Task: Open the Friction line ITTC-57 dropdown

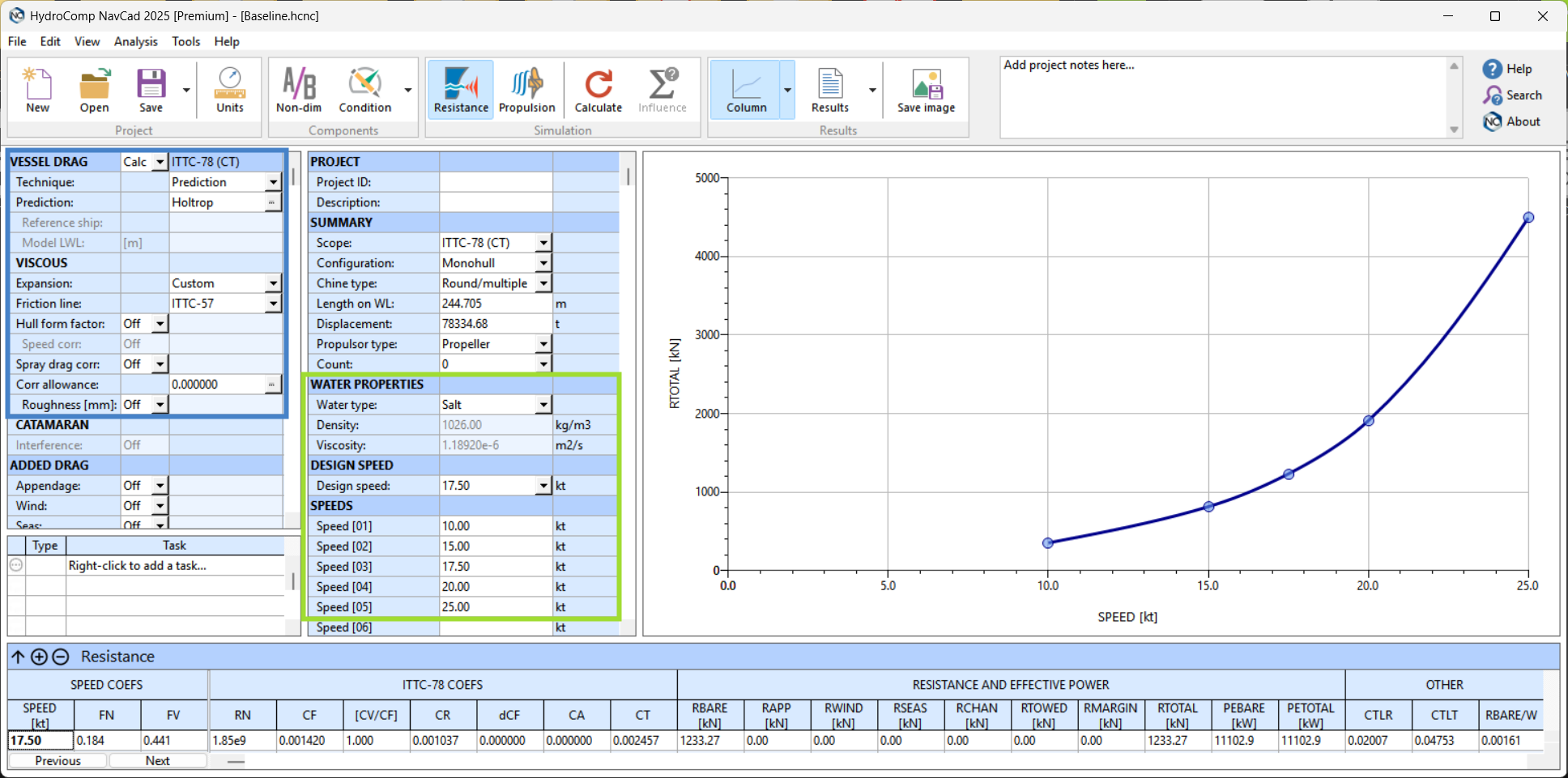Action: point(273,304)
